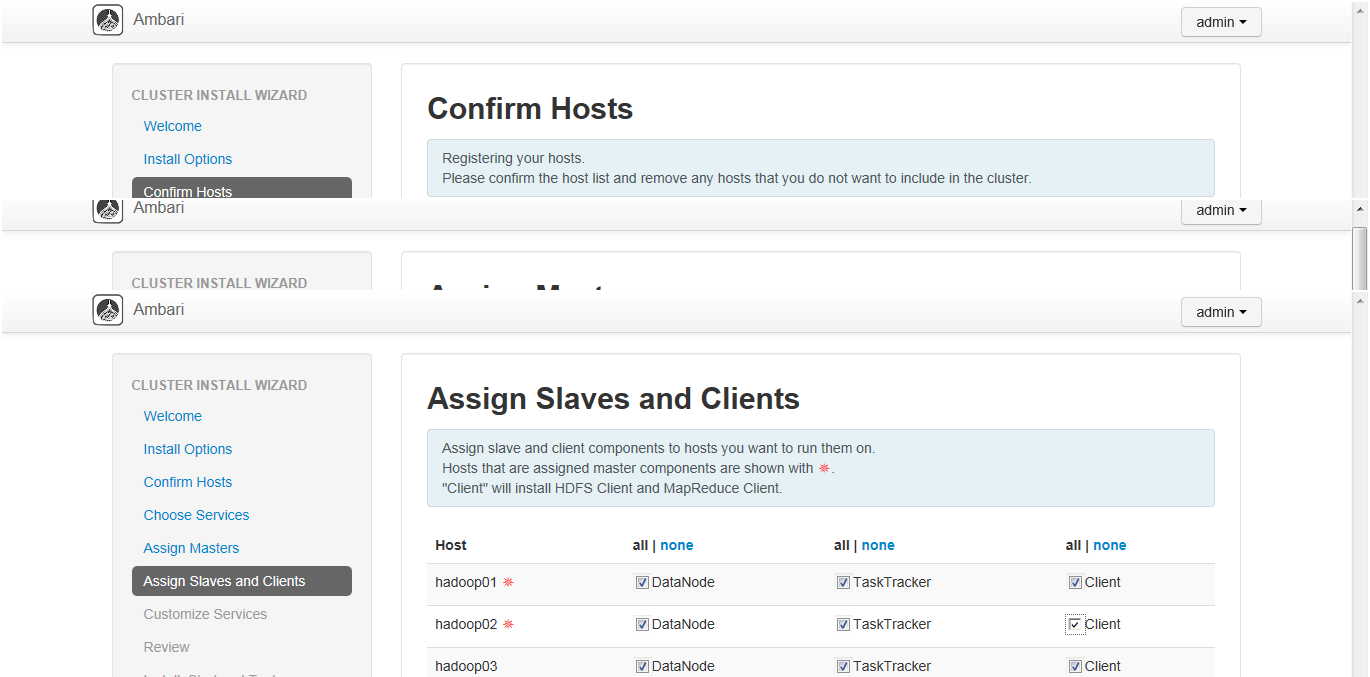
Task: Click red master asterisk beside hadoop02
Action: click(508, 624)
